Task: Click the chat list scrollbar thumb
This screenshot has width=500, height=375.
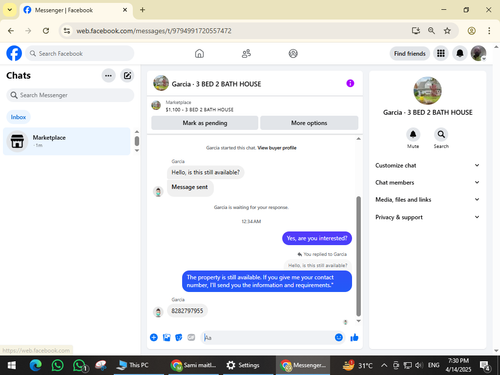Action: 137,141
